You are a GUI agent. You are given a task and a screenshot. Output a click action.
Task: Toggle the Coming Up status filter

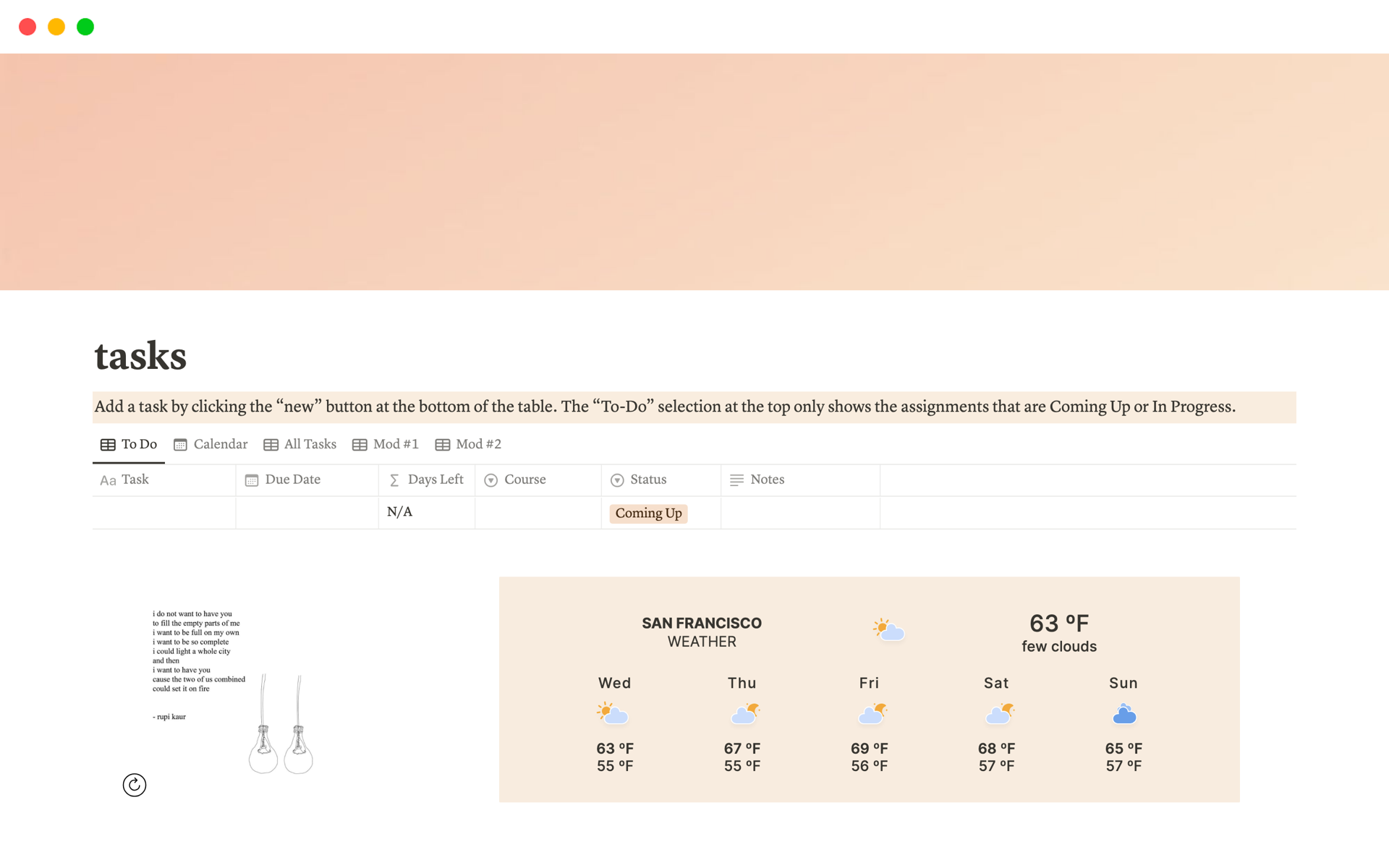coord(648,513)
